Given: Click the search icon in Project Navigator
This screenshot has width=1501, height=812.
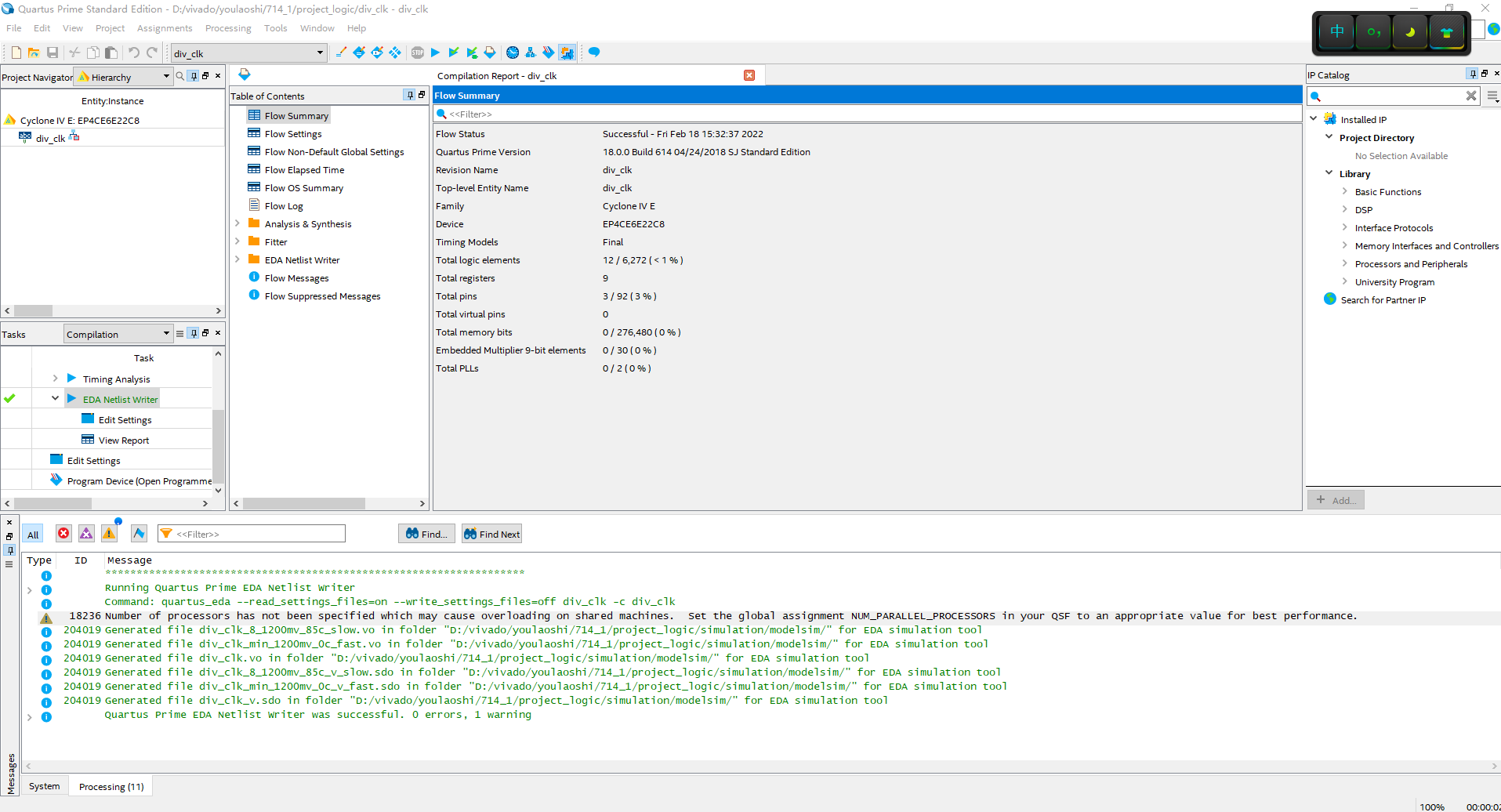Looking at the screenshot, I should [180, 76].
